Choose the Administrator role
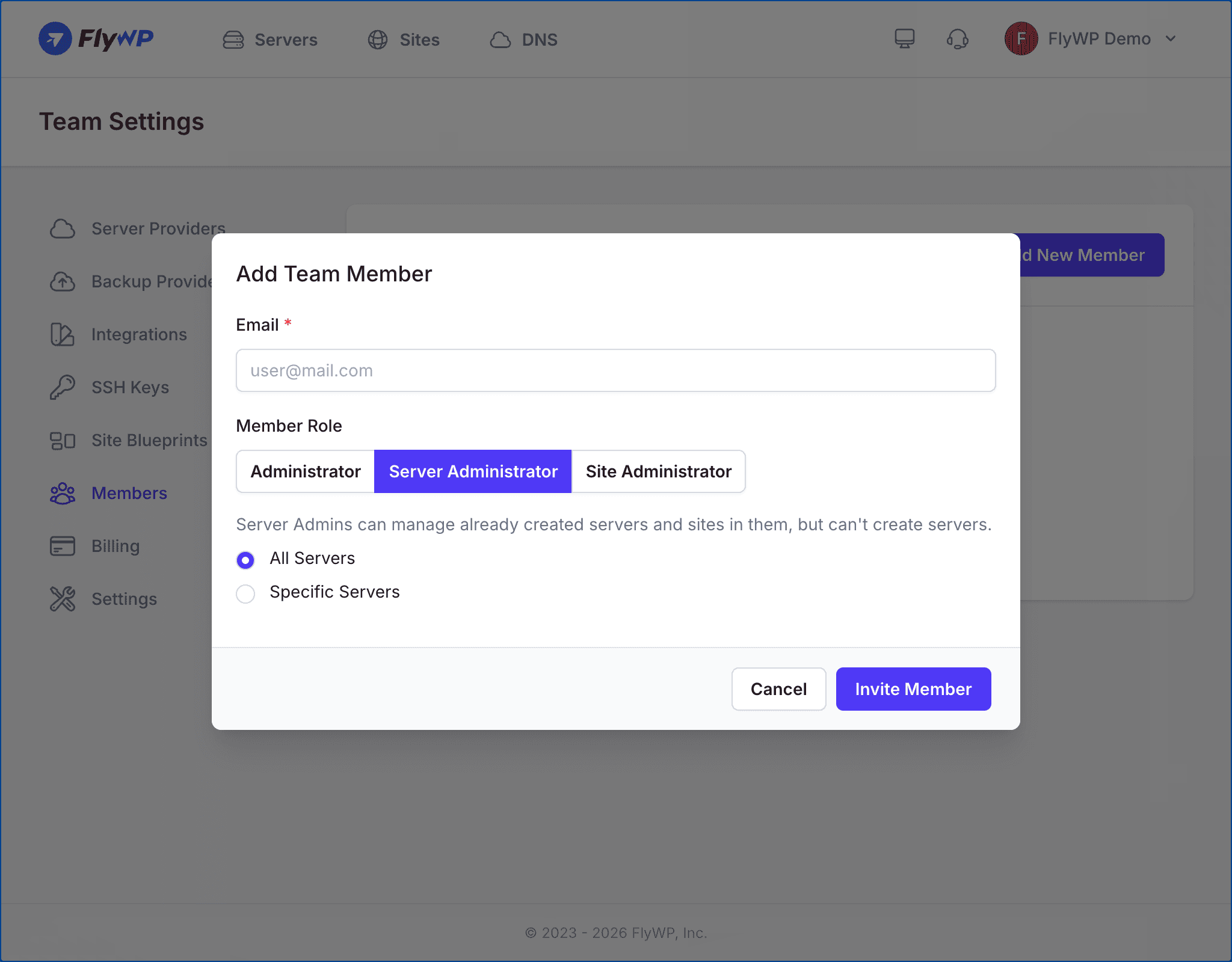1232x962 pixels. 306,471
